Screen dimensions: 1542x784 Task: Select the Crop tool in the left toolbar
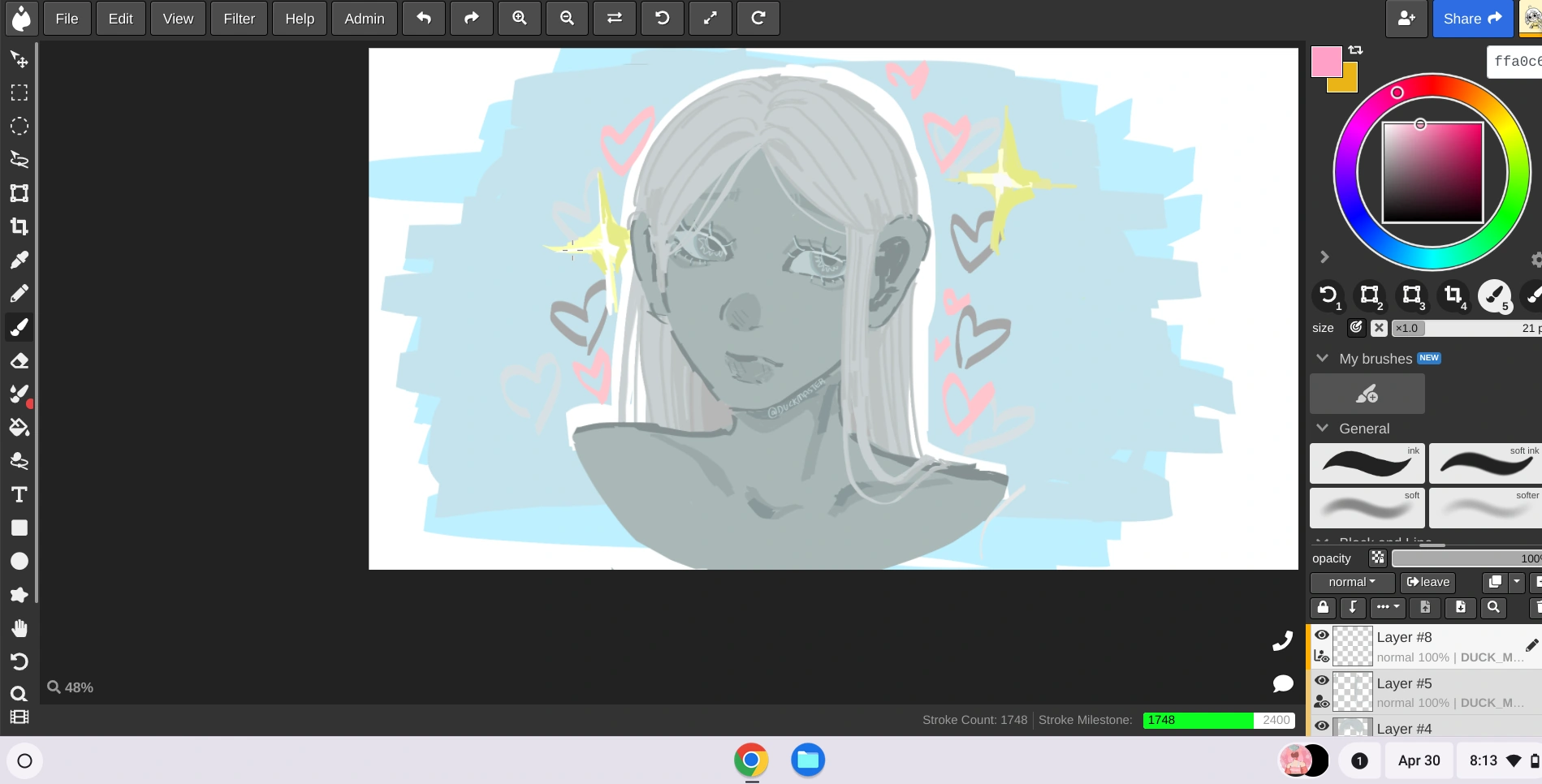19,226
